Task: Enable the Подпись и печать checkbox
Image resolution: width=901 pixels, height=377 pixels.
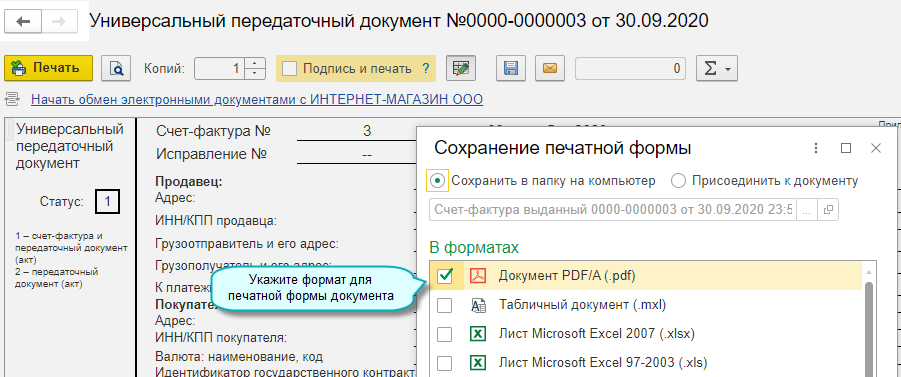Action: [x=290, y=68]
